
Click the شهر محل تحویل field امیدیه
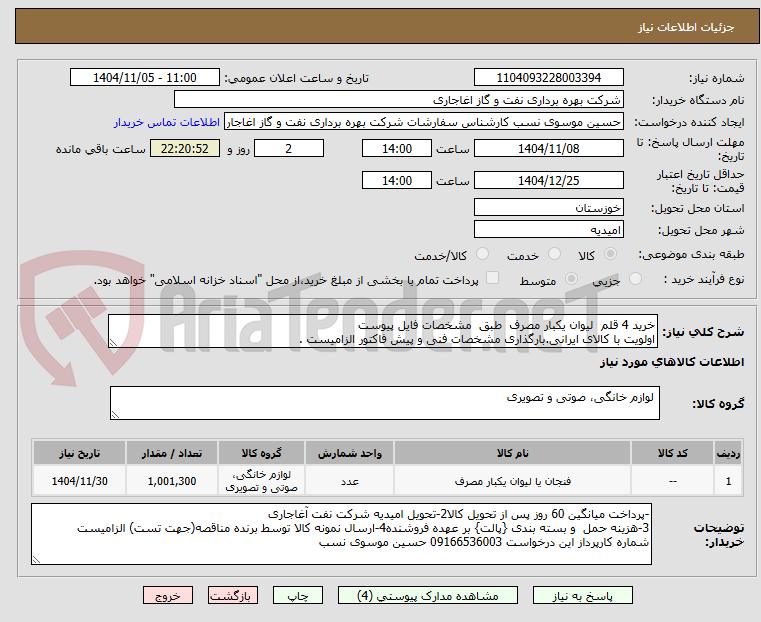coord(548,229)
